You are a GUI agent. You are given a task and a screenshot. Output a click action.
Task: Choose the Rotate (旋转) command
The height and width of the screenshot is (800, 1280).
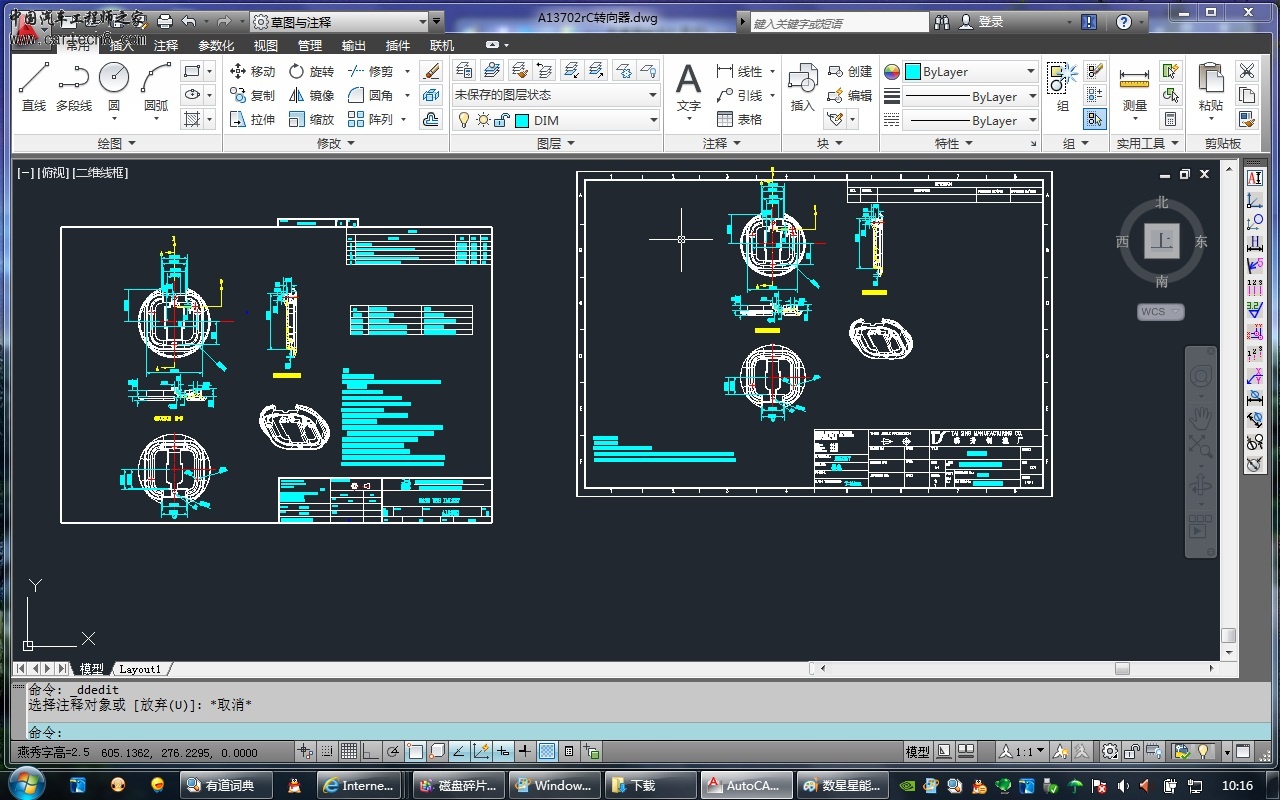[x=311, y=71]
